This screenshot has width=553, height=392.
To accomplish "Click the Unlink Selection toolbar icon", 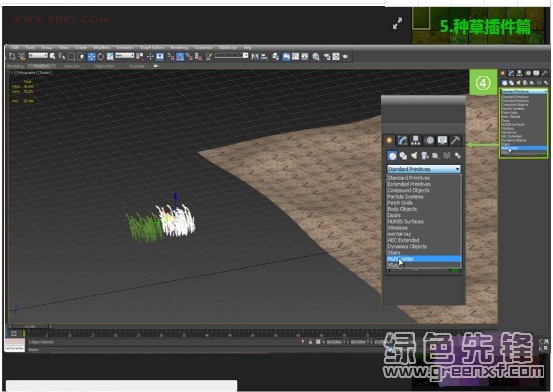I will click(22, 56).
